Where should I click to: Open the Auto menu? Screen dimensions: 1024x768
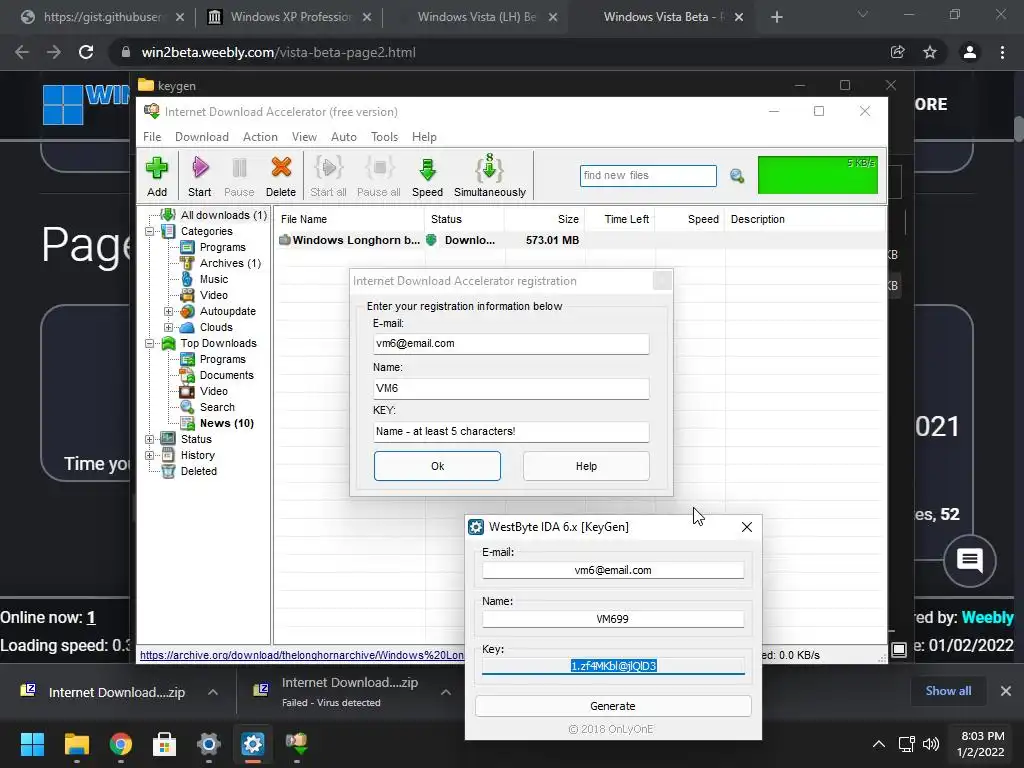[344, 136]
